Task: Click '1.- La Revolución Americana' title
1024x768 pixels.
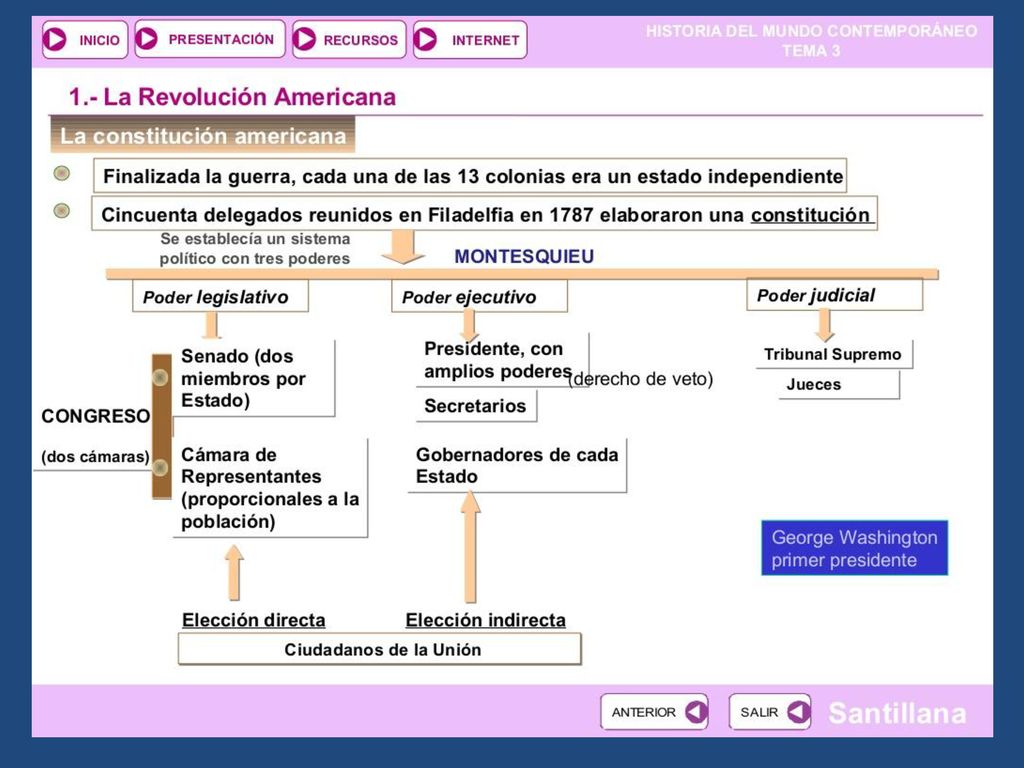Action: [x=232, y=97]
